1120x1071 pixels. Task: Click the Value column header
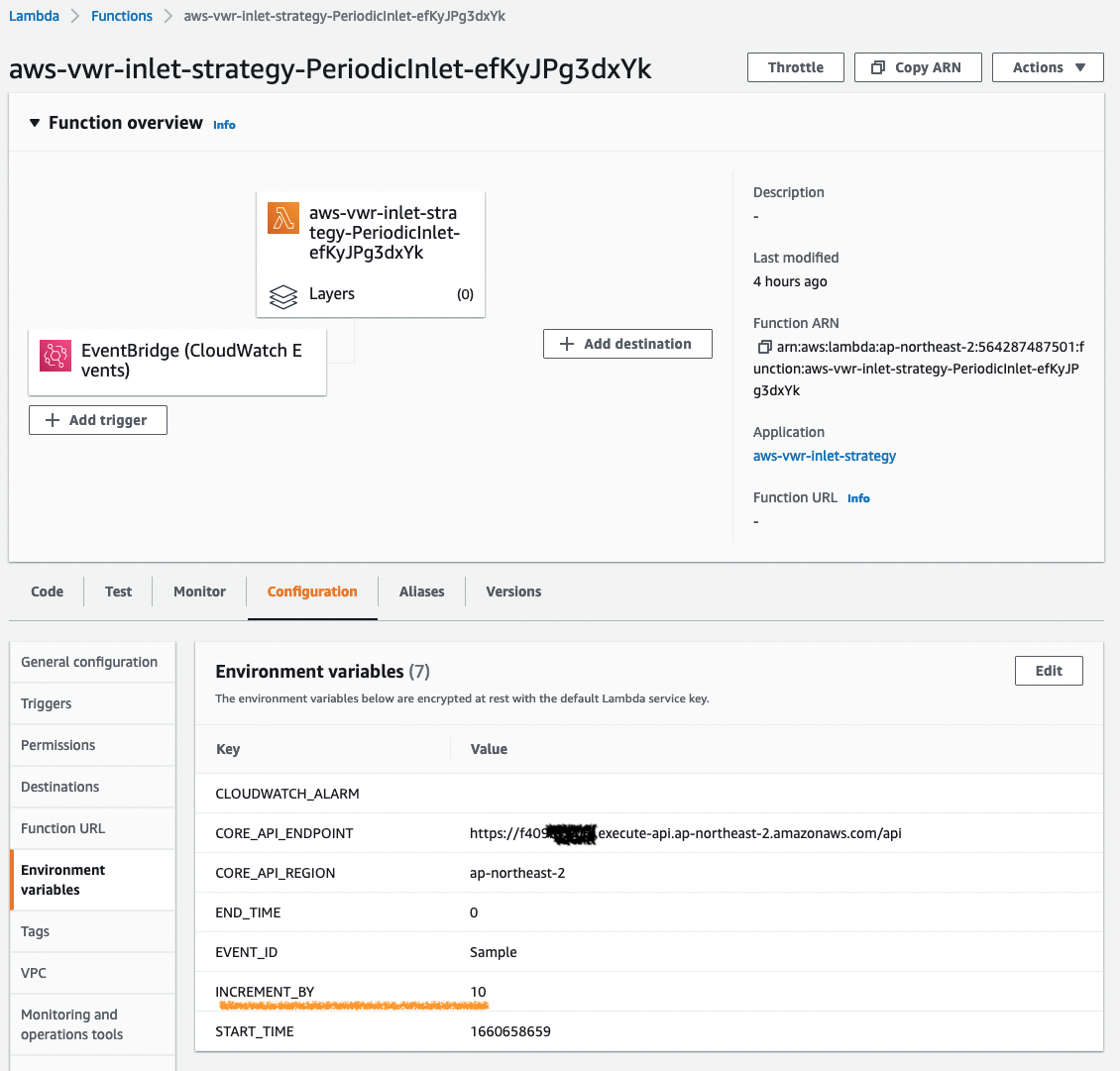[489, 749]
